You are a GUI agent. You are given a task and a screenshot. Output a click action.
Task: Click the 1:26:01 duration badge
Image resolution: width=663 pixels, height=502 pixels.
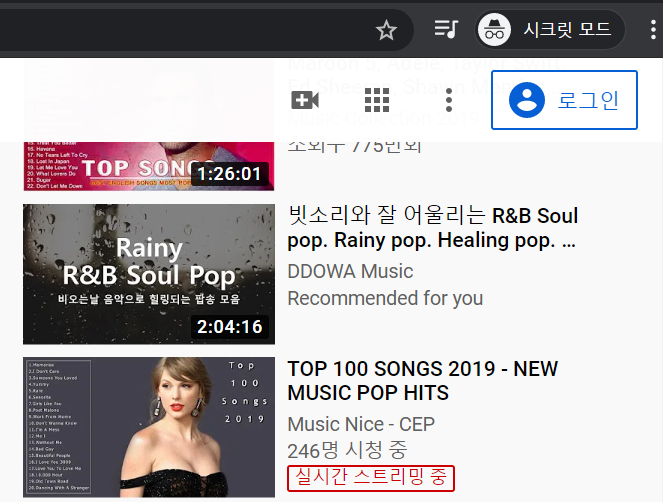click(x=230, y=174)
